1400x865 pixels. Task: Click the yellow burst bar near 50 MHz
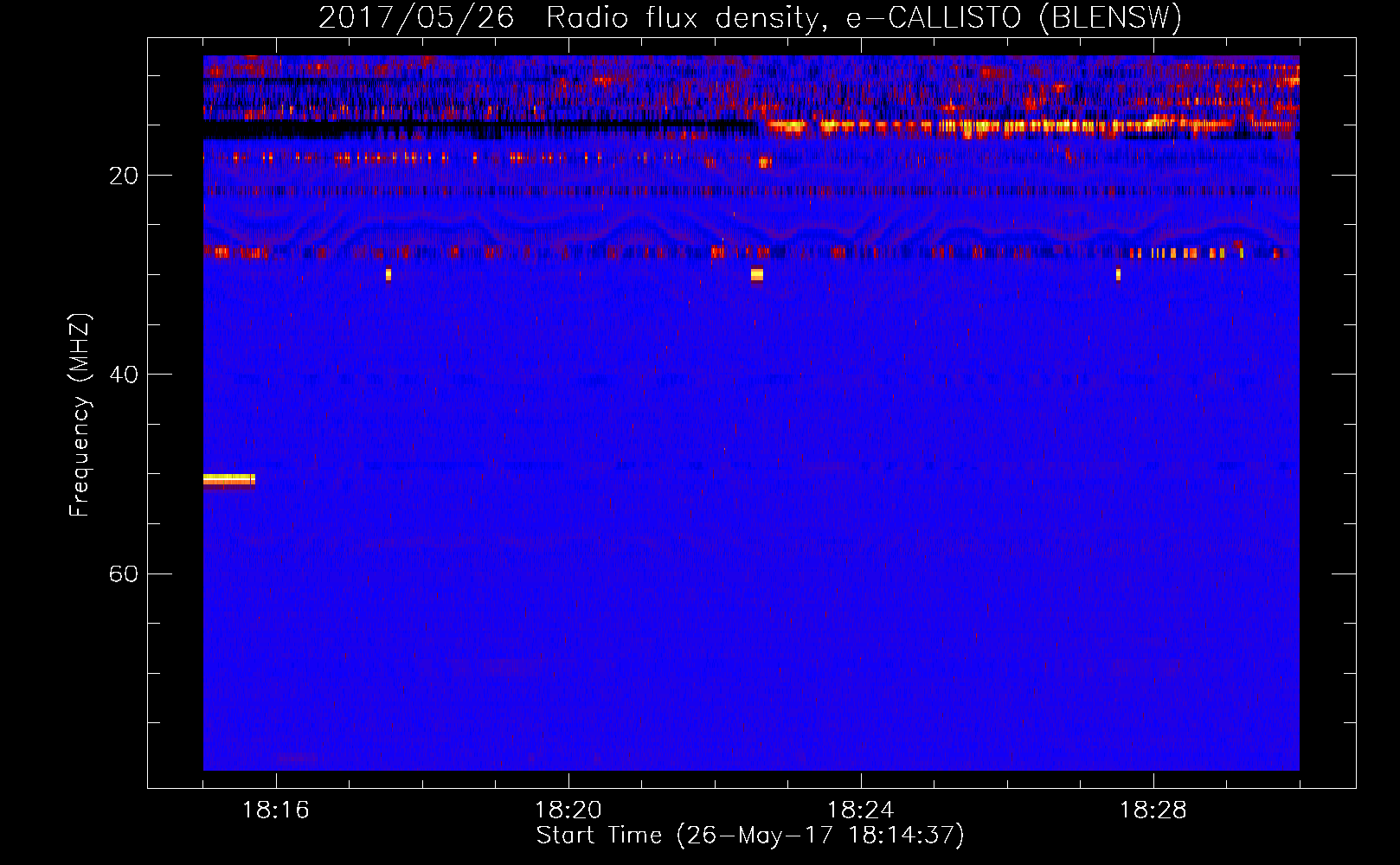229,480
